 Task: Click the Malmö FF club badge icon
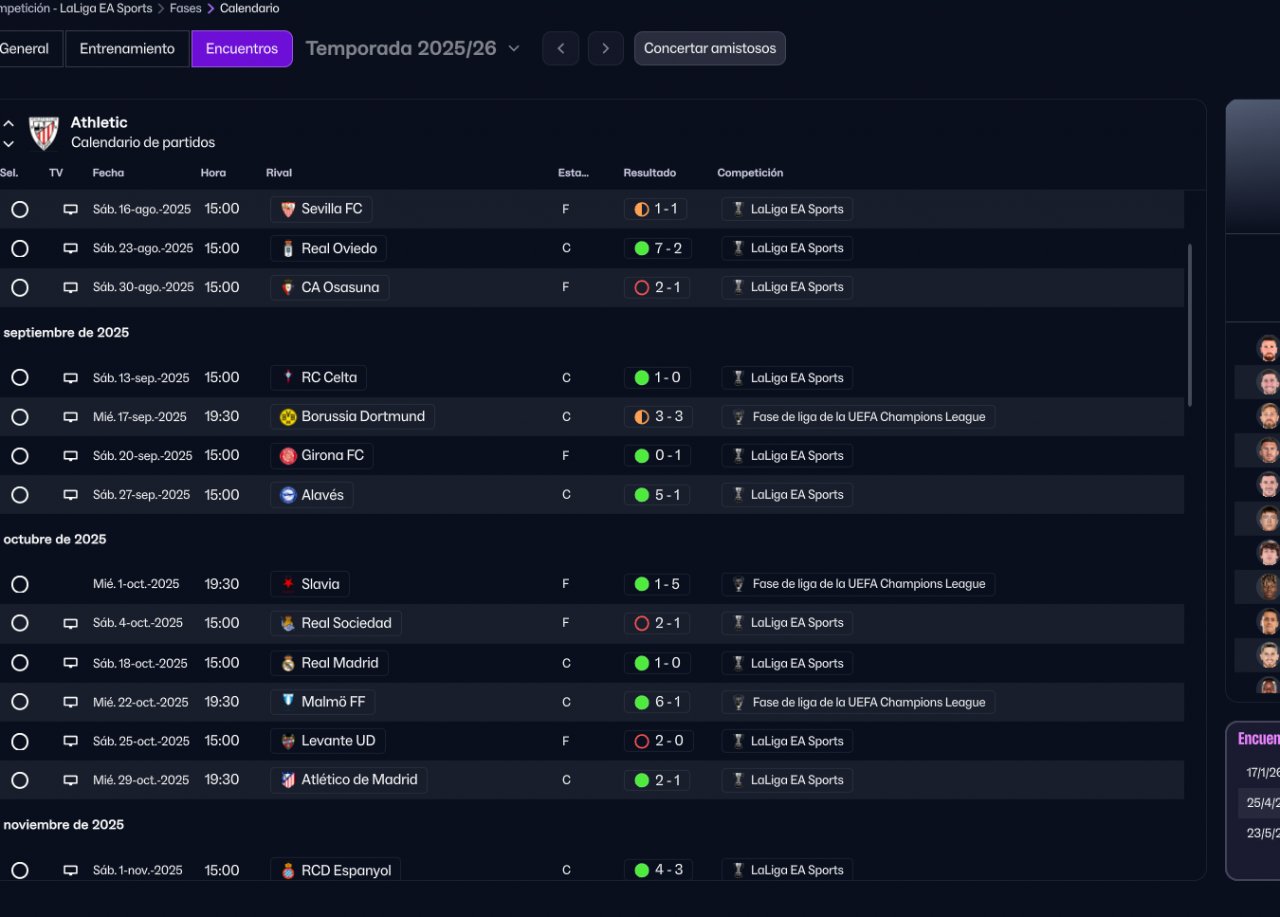point(288,702)
